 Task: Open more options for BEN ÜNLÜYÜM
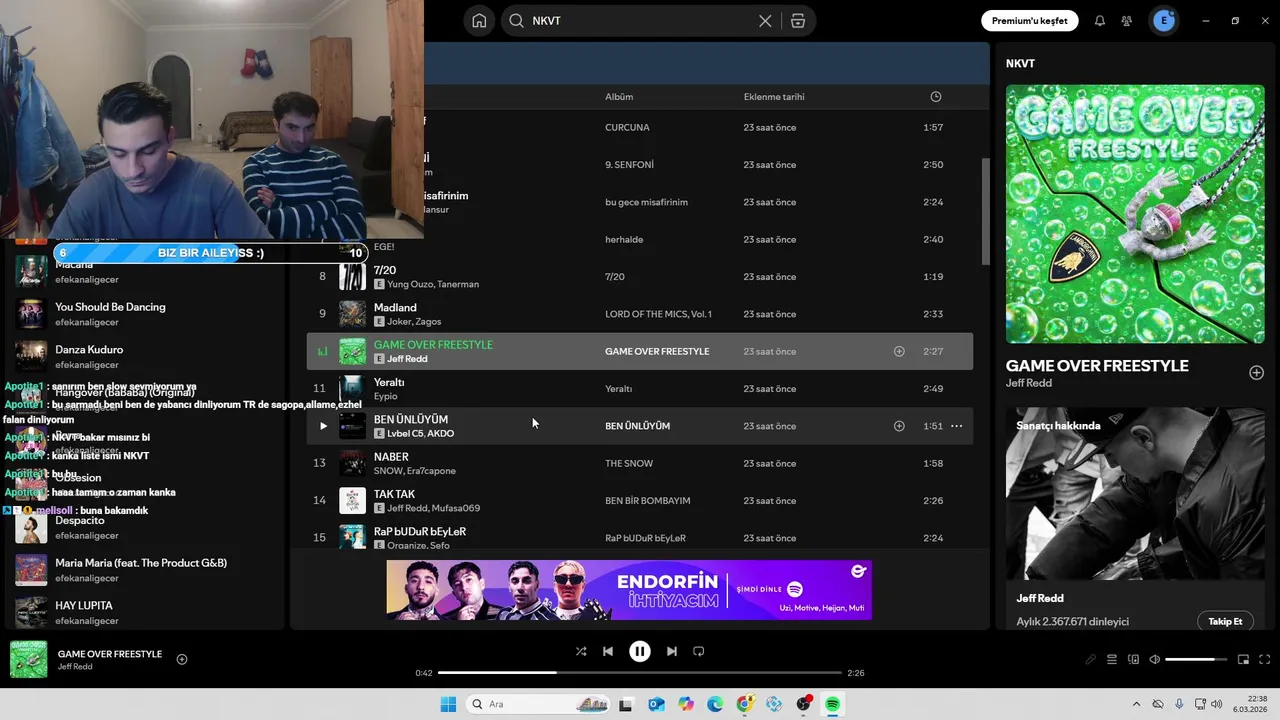(957, 426)
